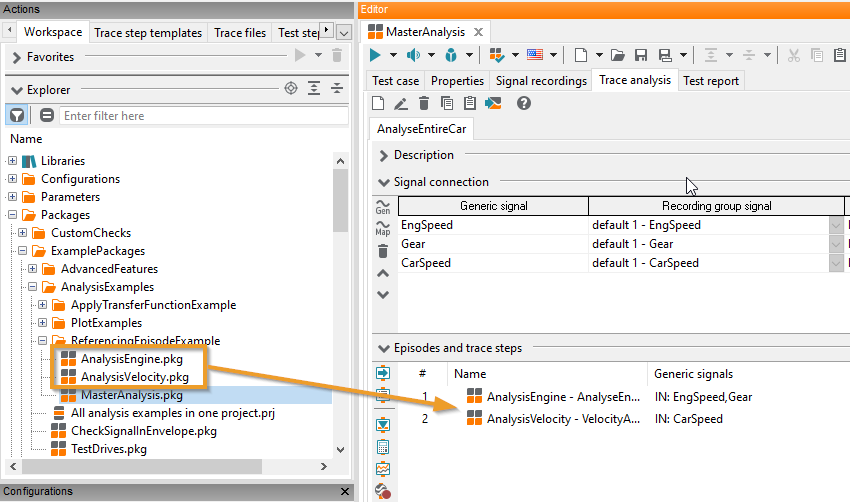Collapse the Packages tree node
This screenshot has height=502, width=850.
12,215
